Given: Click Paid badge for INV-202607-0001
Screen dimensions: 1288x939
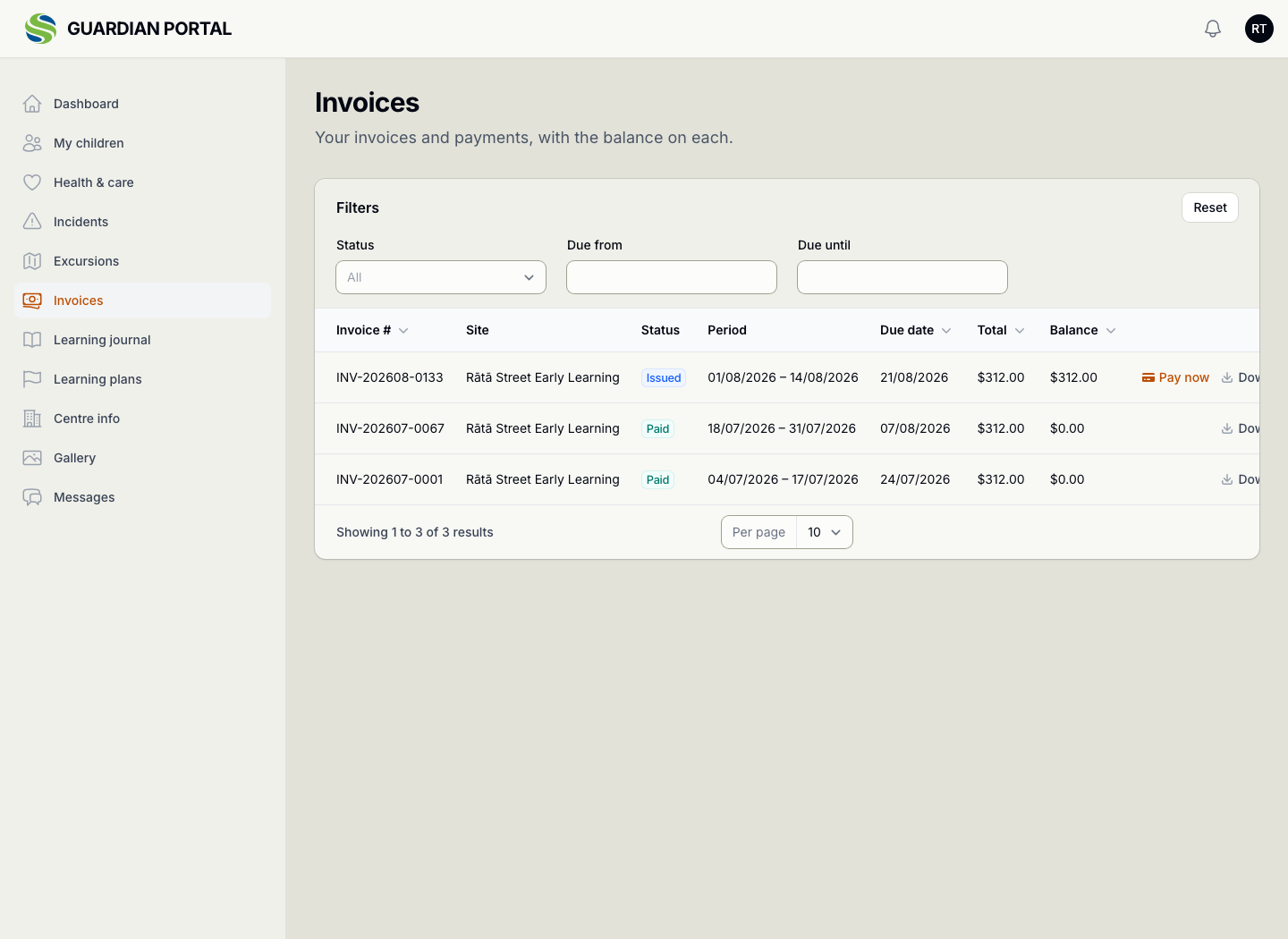Looking at the screenshot, I should 658,479.
